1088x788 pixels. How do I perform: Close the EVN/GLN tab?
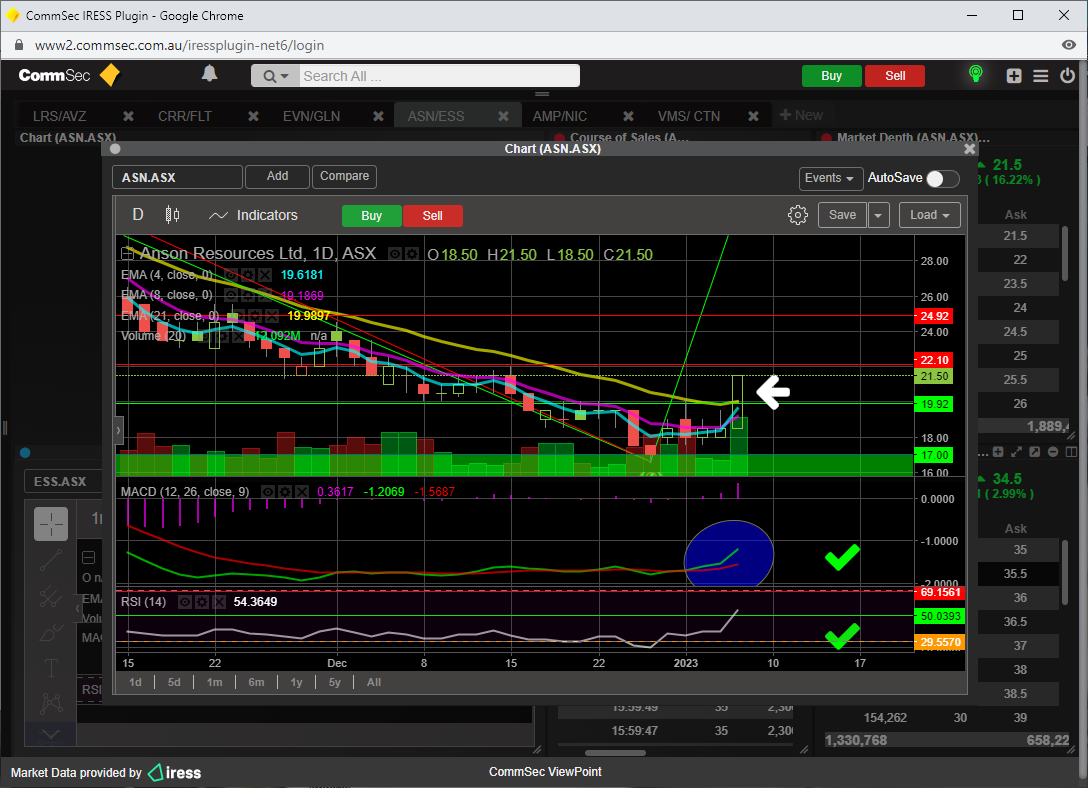[x=378, y=117]
